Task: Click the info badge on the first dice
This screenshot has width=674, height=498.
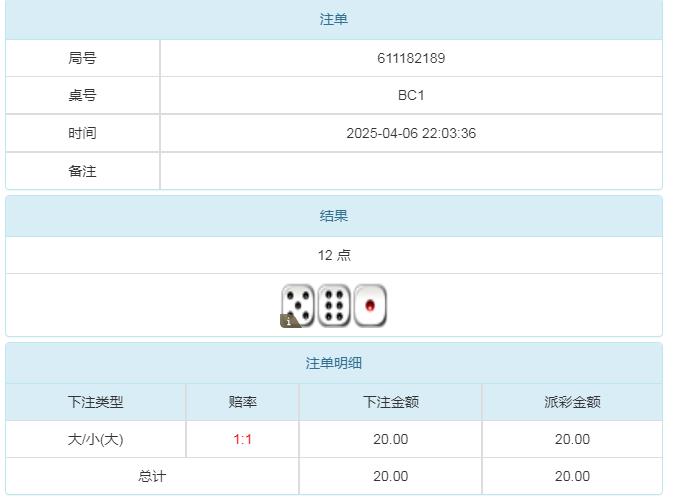Action: (x=289, y=321)
